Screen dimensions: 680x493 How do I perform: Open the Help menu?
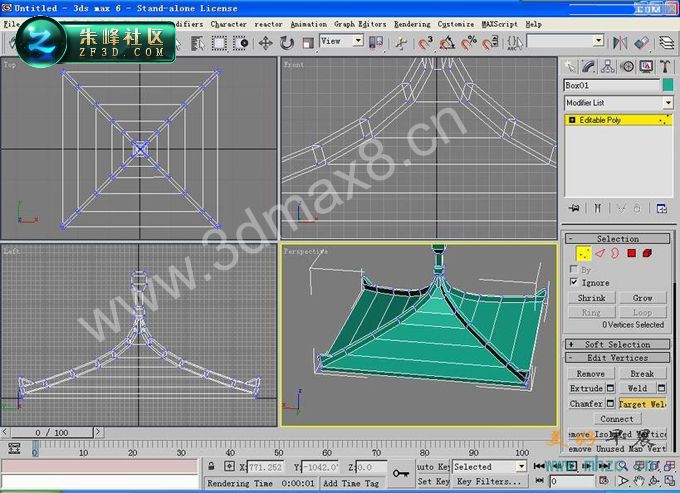[533, 24]
